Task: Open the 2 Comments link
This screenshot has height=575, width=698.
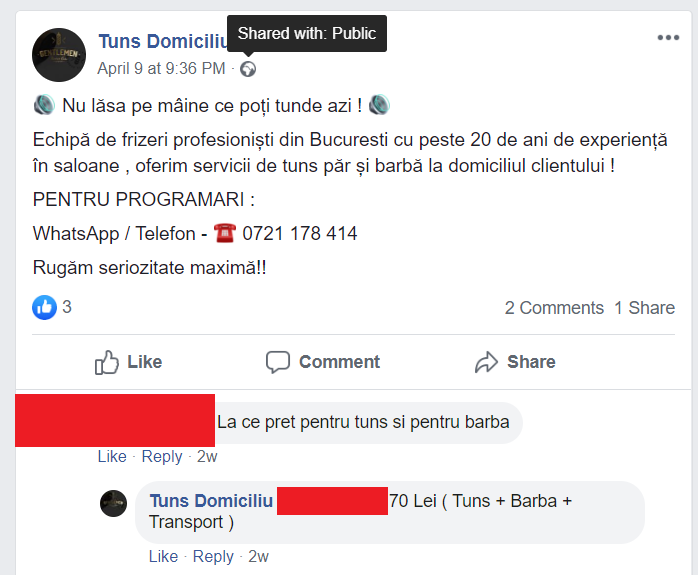Action: [554, 308]
